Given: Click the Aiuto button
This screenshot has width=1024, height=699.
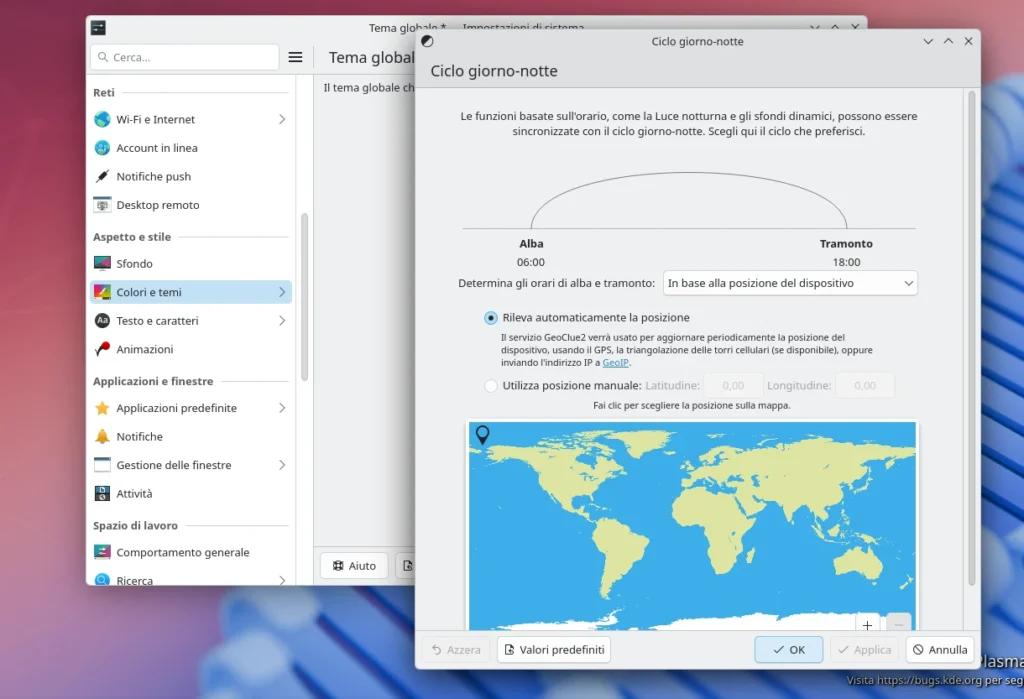Looking at the screenshot, I should point(353,565).
